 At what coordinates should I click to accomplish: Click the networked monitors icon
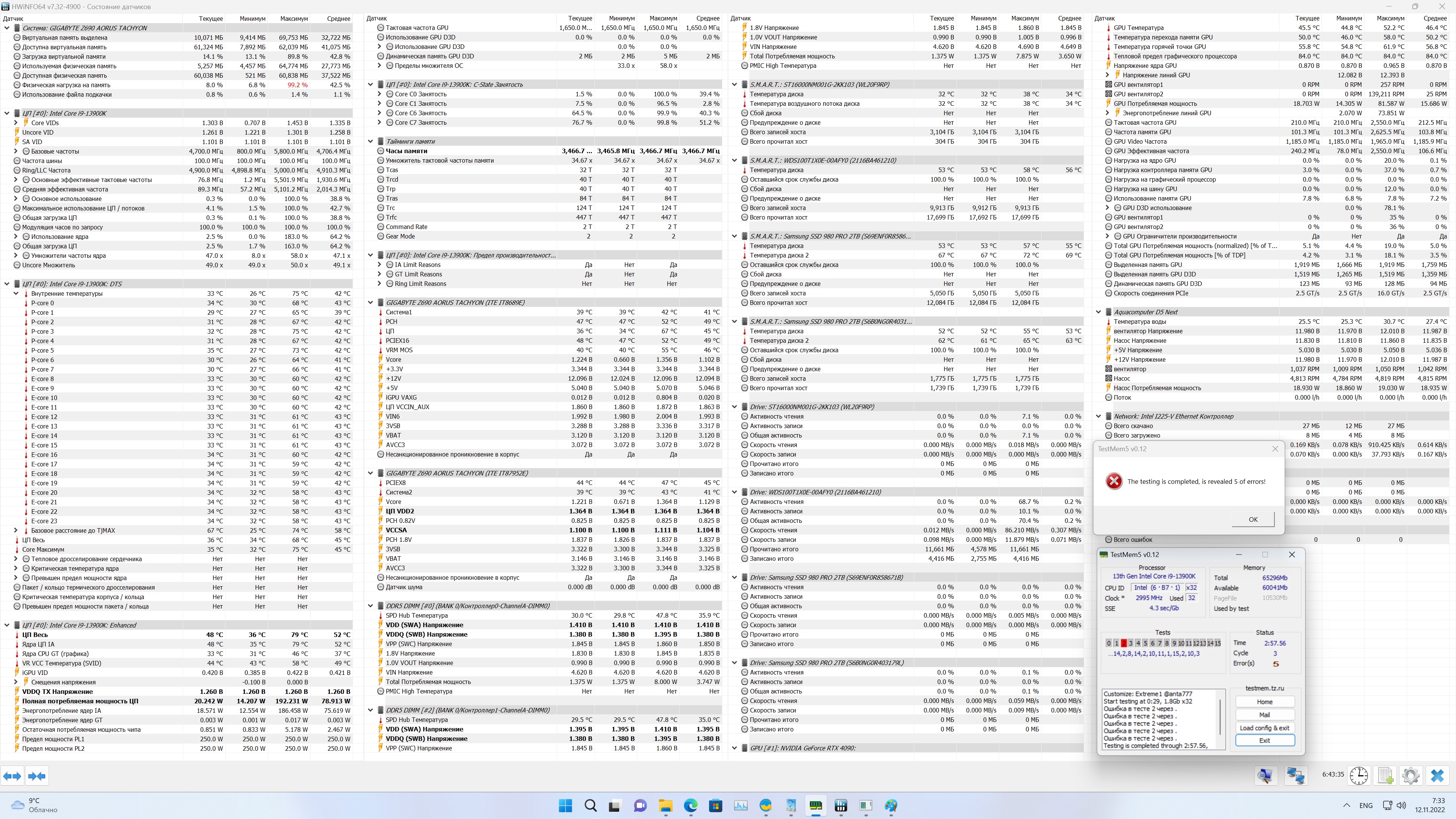pyautogui.click(x=1296, y=775)
